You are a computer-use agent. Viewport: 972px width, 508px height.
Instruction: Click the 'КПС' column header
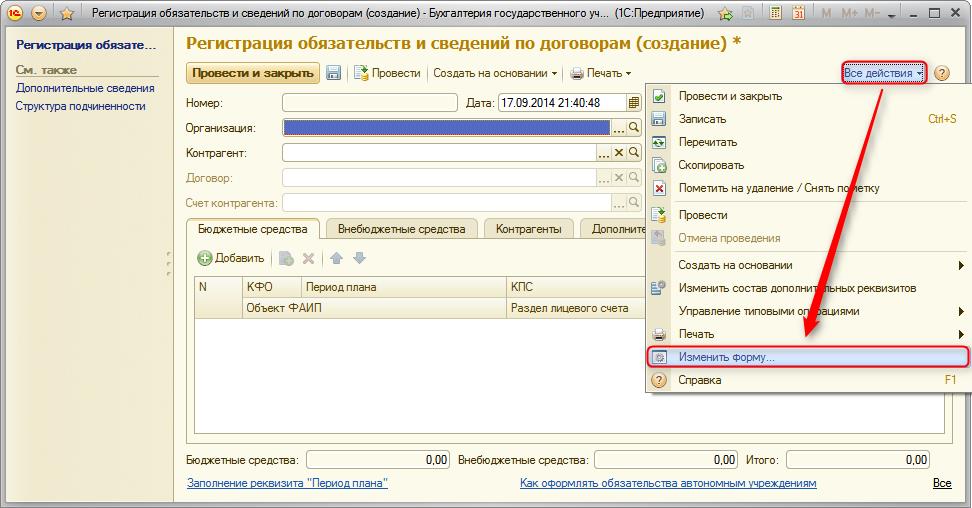point(577,287)
